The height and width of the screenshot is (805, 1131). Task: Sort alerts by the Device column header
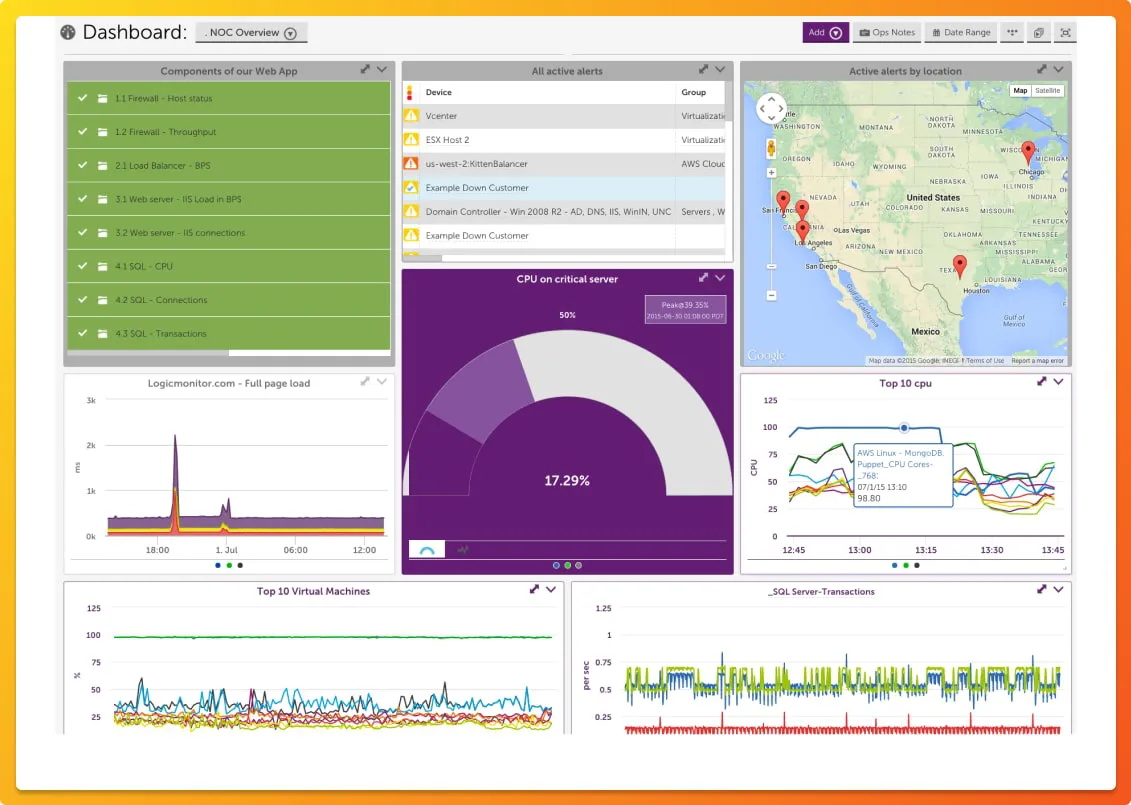(439, 92)
